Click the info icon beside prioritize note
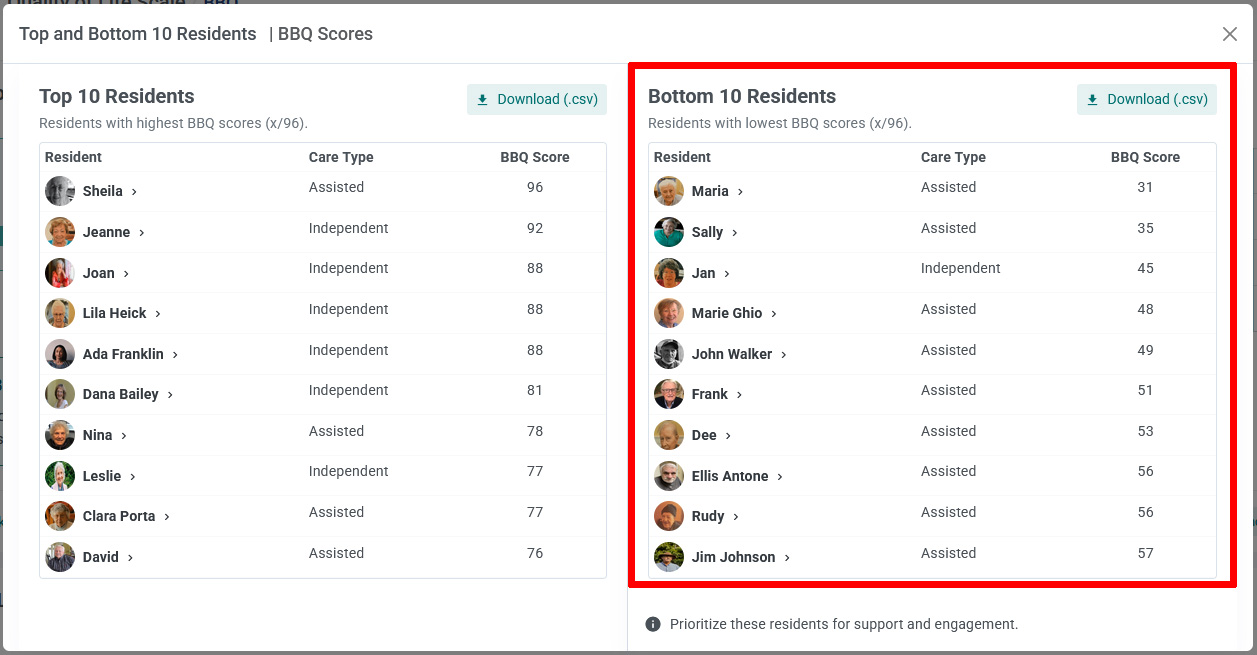The image size is (1257, 655). click(x=653, y=624)
